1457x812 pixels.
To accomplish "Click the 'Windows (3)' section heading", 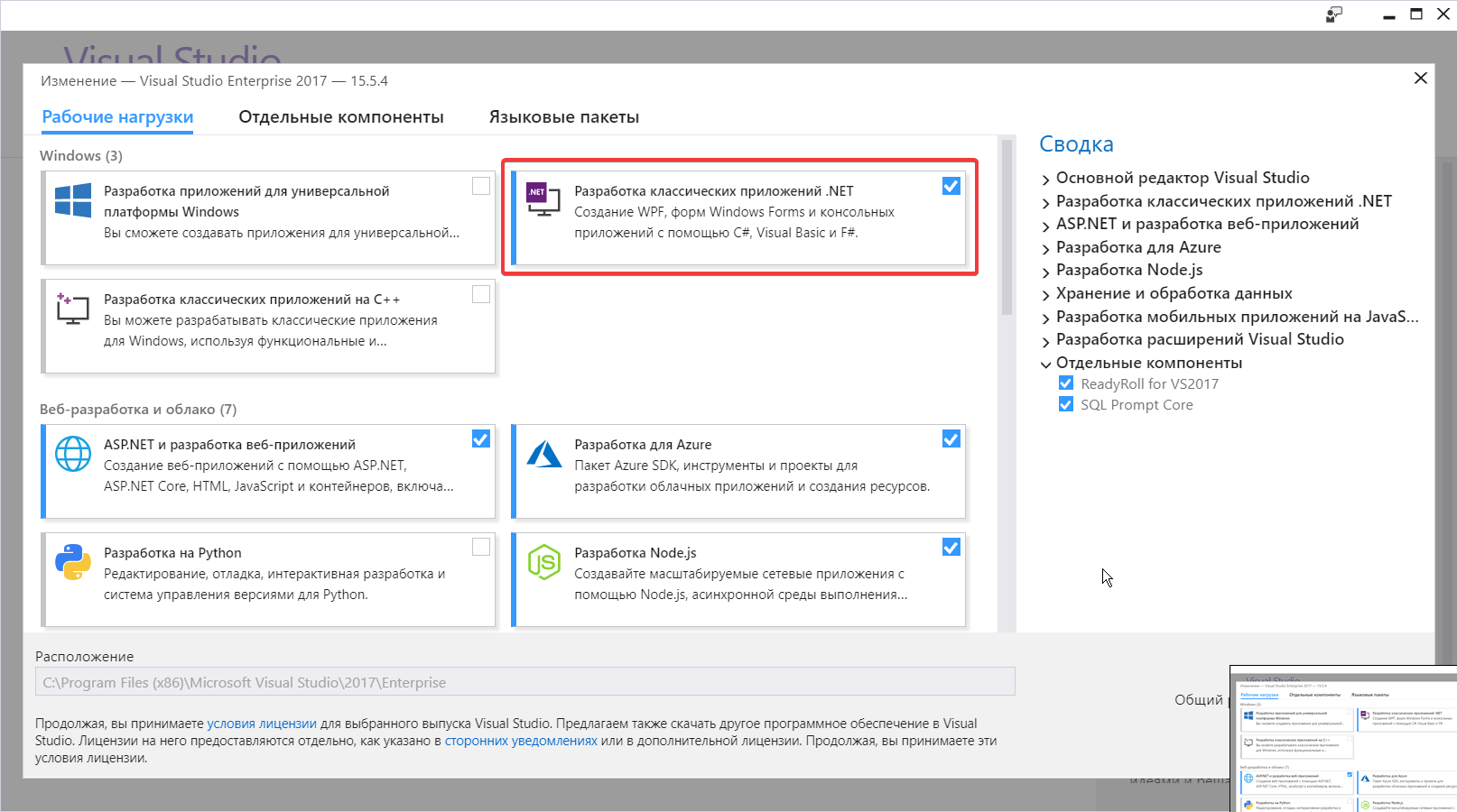I will [81, 155].
